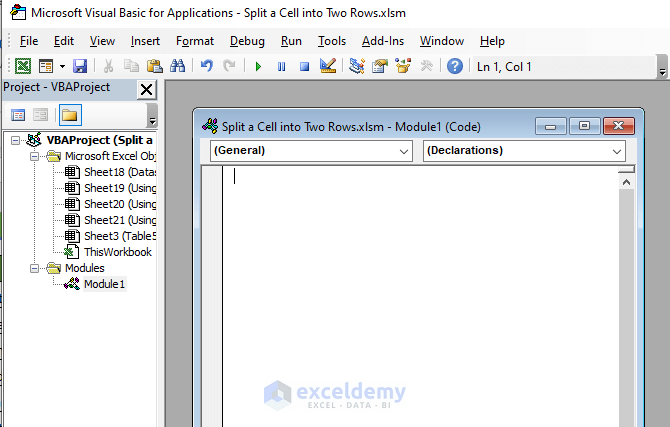Open the Insert menu
Screen dimensions: 670x427
pos(145,41)
